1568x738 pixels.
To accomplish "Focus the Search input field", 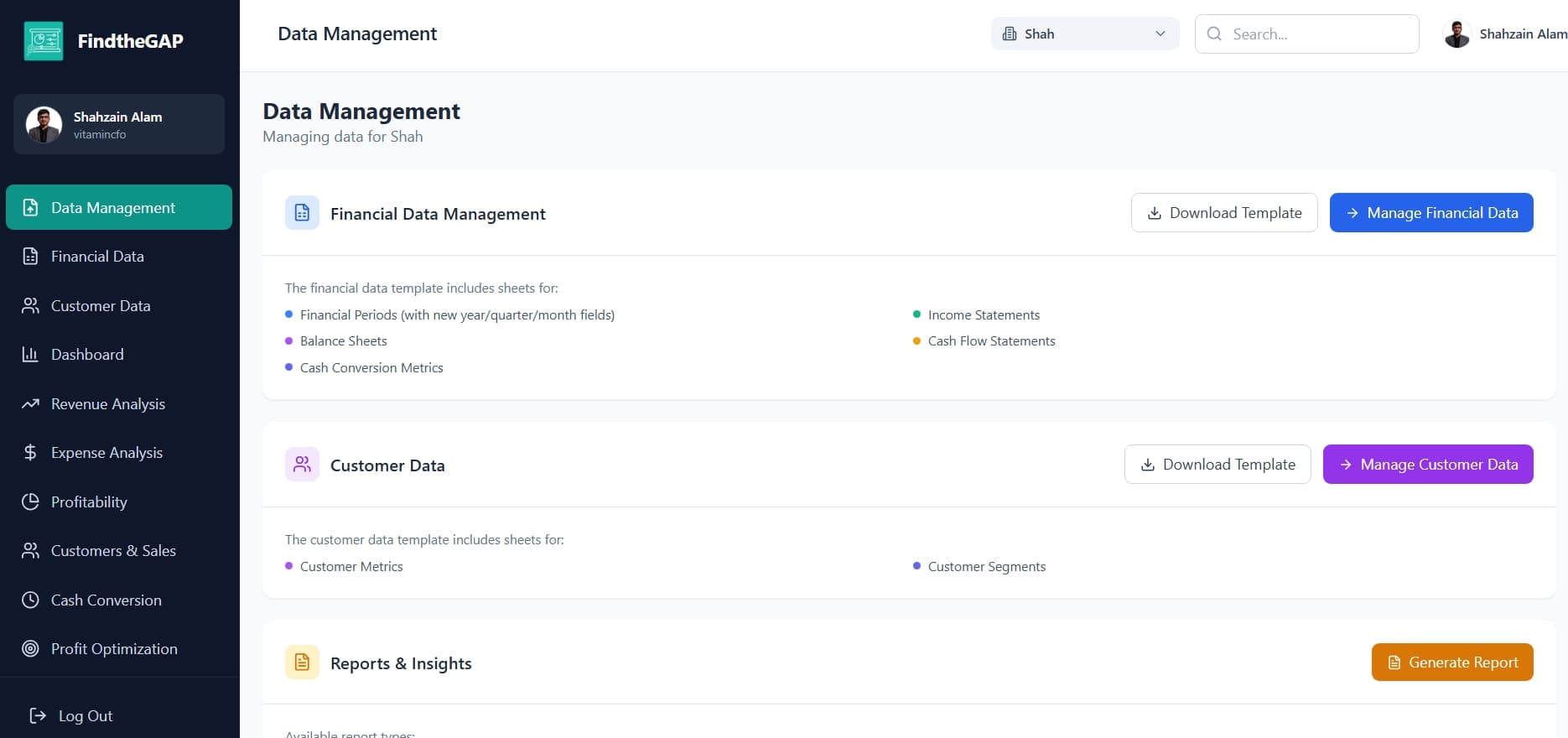I will [1307, 34].
